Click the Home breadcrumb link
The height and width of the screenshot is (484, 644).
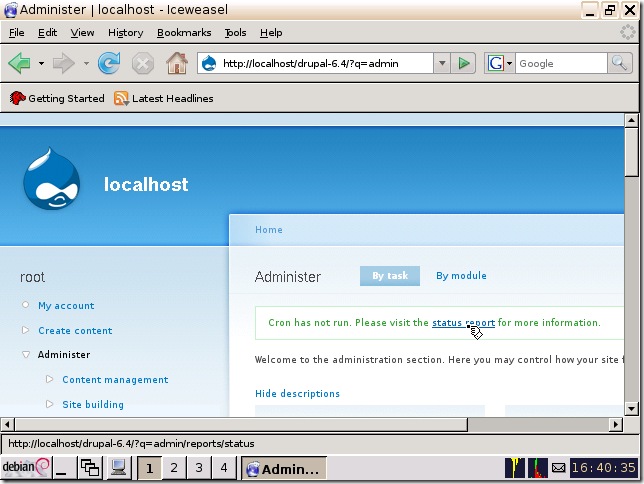coord(269,230)
